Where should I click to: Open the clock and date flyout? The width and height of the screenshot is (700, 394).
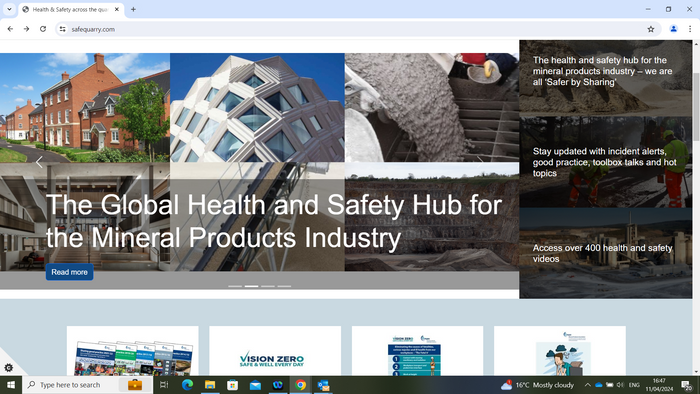pos(659,385)
